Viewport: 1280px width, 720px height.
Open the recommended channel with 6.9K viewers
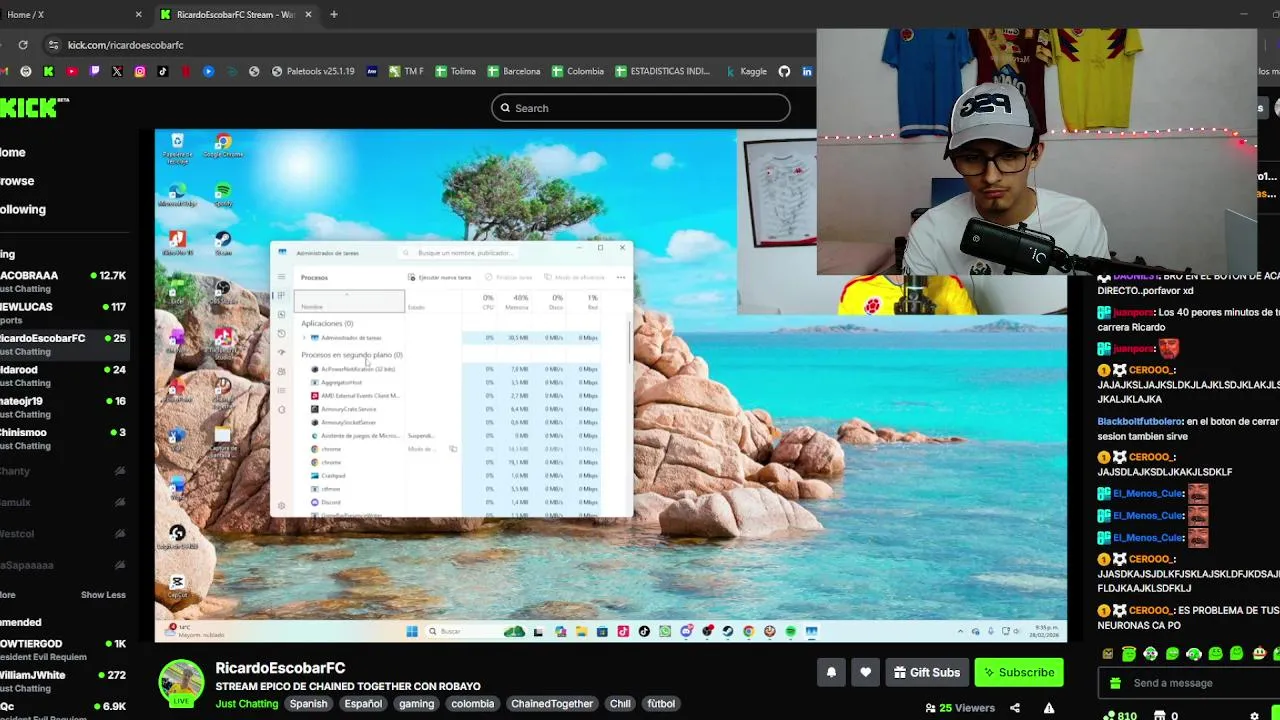(x=63, y=711)
